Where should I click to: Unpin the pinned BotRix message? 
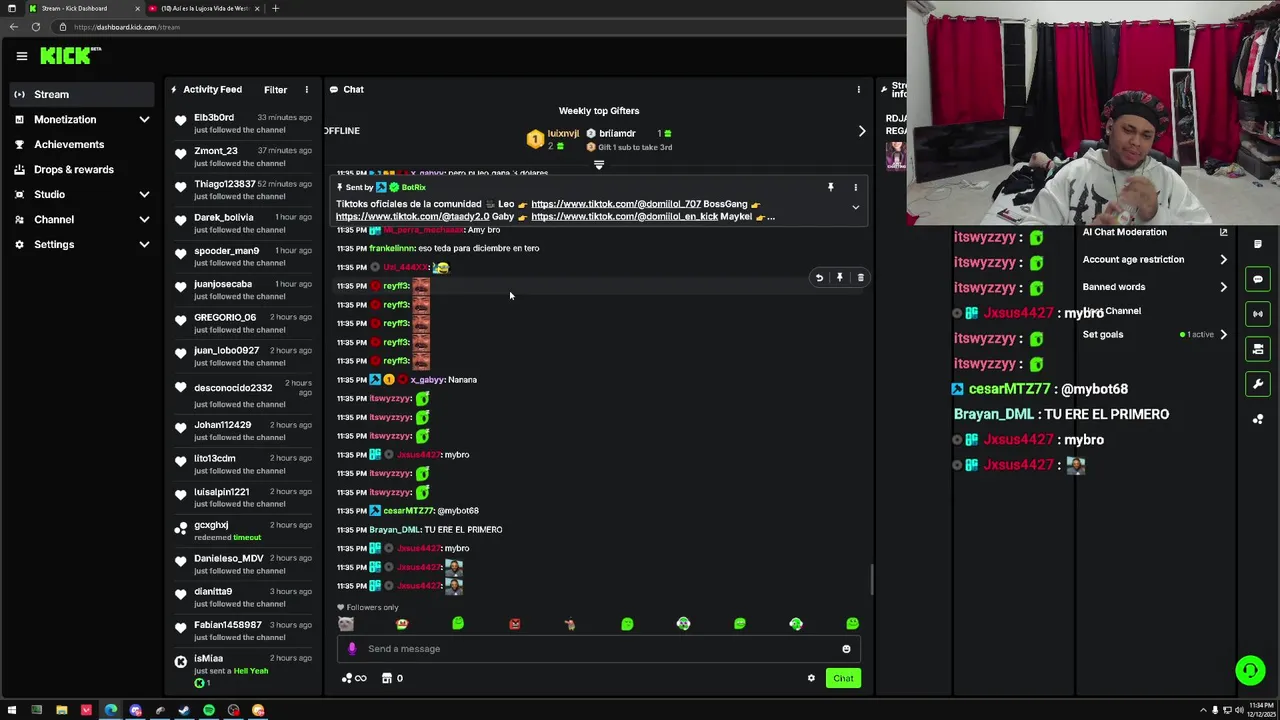coord(830,187)
